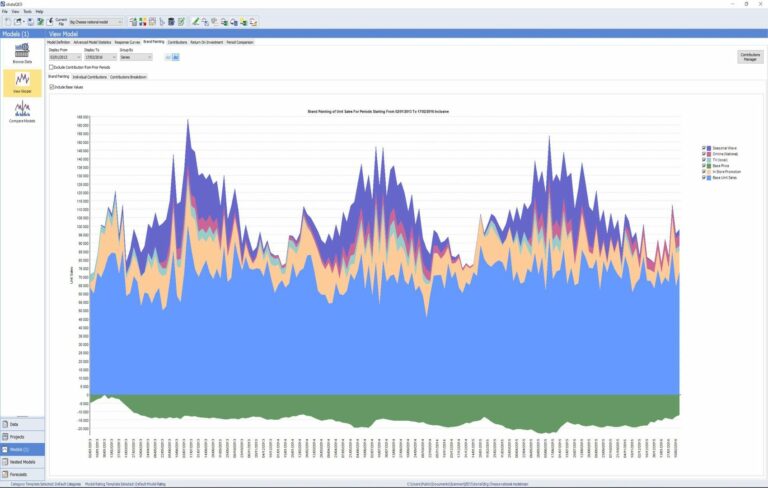Viewport: 768px width, 488px height.
Task: Uncheck the Base Unit Sales legend checkbox
Action: [x=704, y=177]
